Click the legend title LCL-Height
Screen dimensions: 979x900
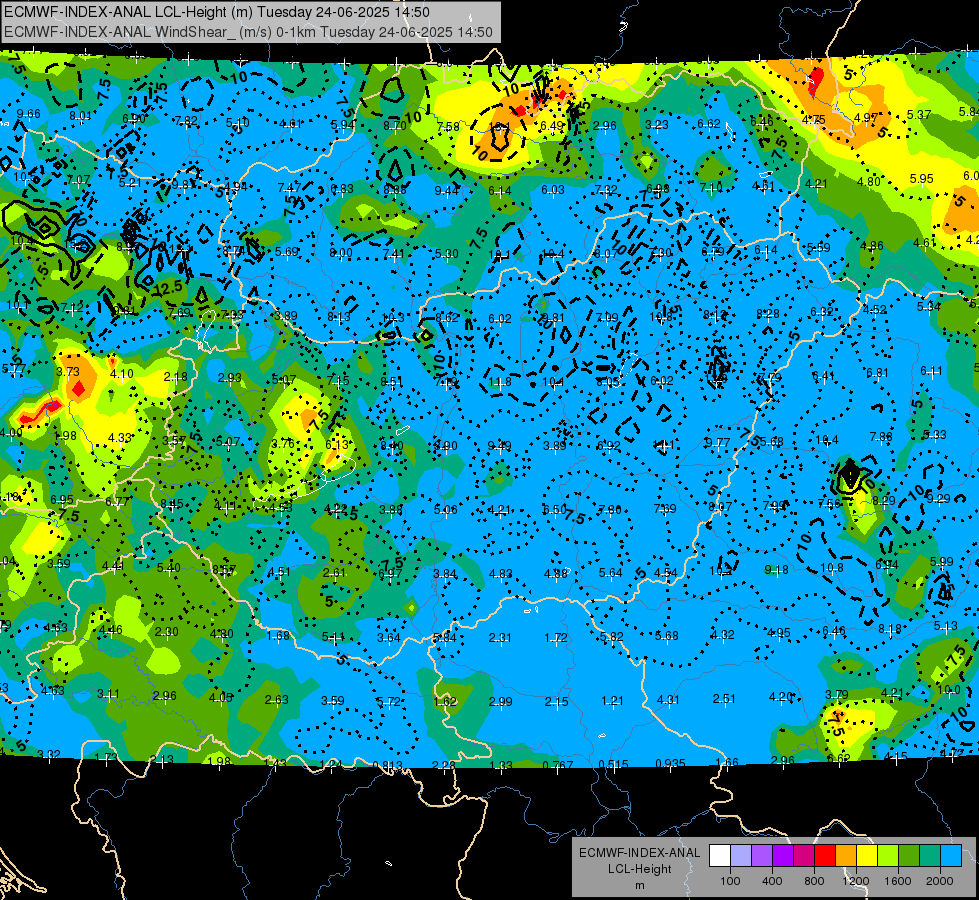[x=640, y=869]
